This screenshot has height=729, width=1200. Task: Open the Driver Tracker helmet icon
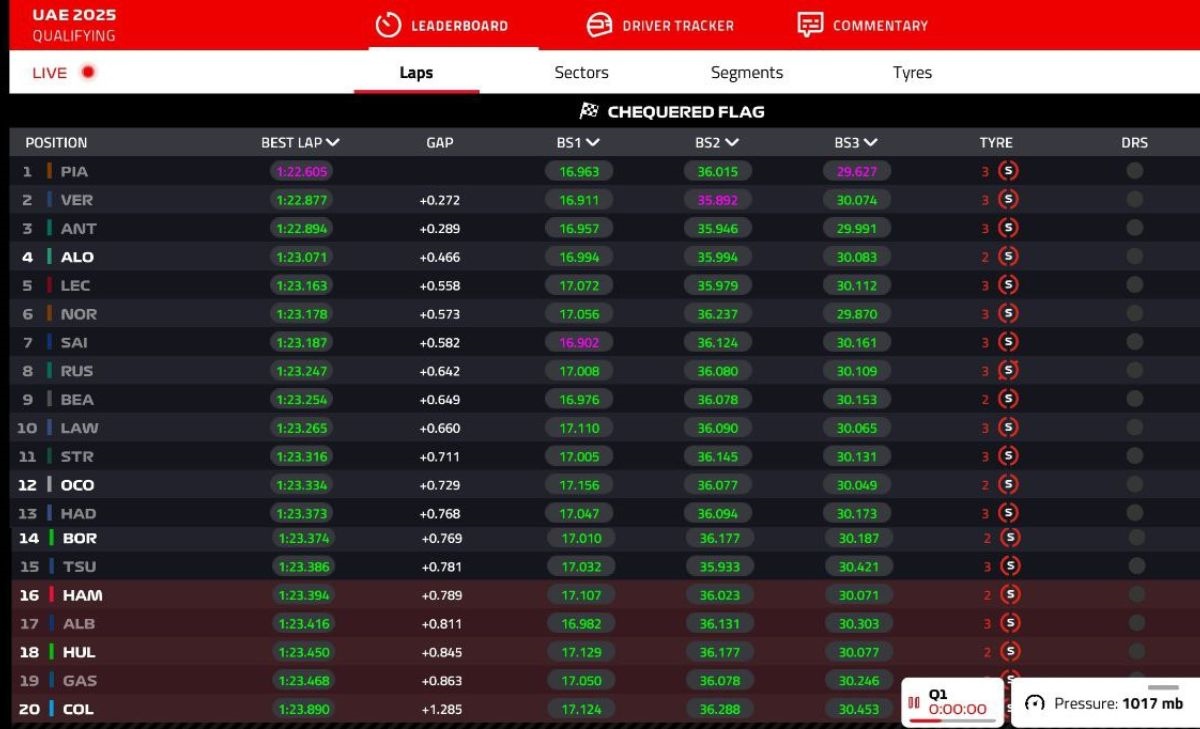599,25
